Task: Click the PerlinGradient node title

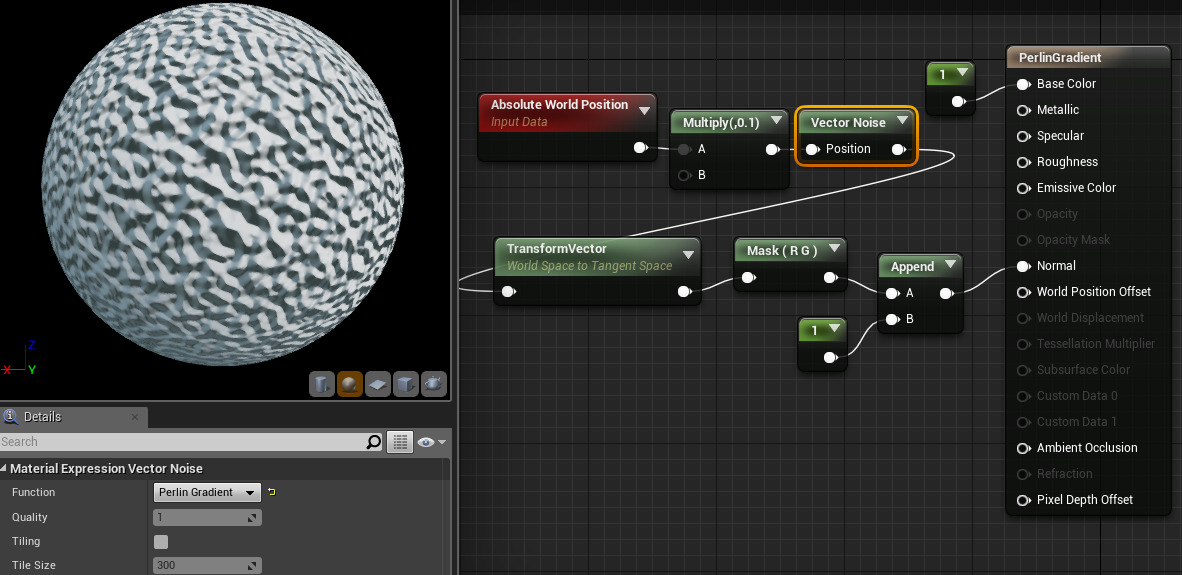Action: 1060,58
